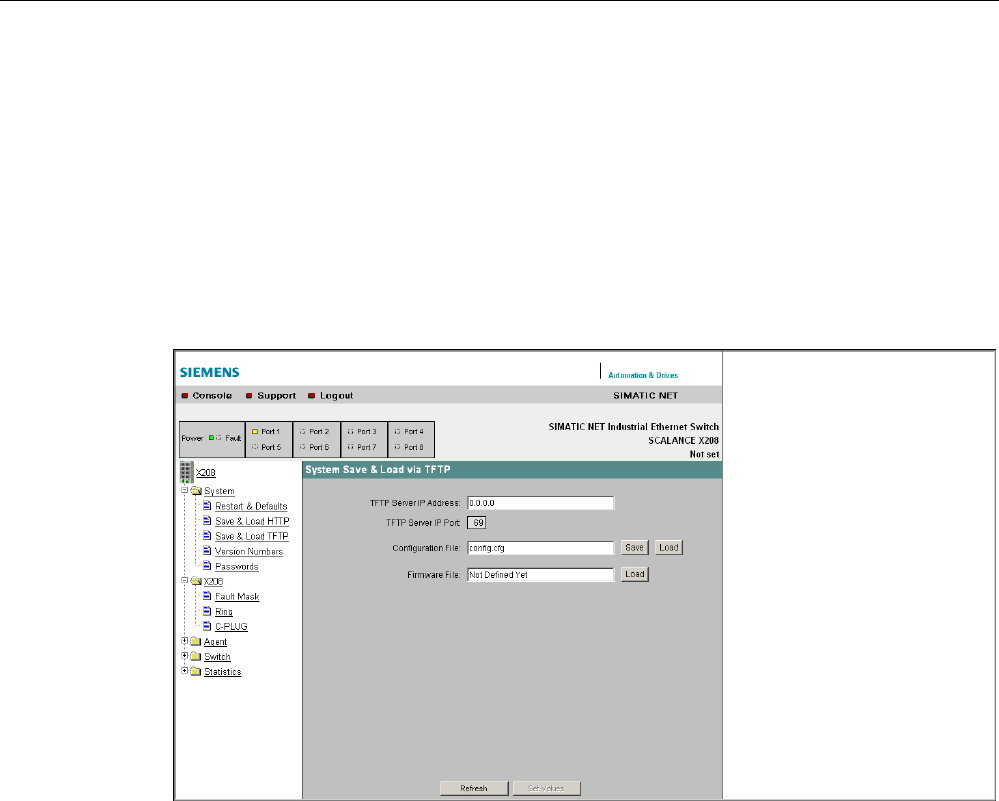Click the Port 8 status LED
This screenshot has height=801, width=999.
[398, 447]
